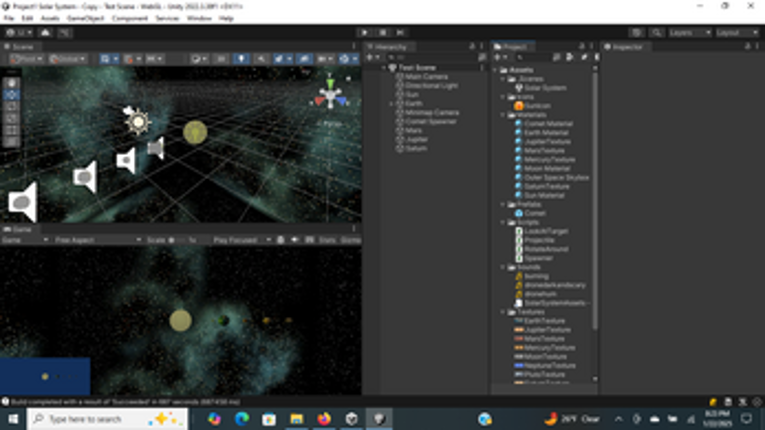The width and height of the screenshot is (765, 430).
Task: Click the Play button
Action: (364, 33)
